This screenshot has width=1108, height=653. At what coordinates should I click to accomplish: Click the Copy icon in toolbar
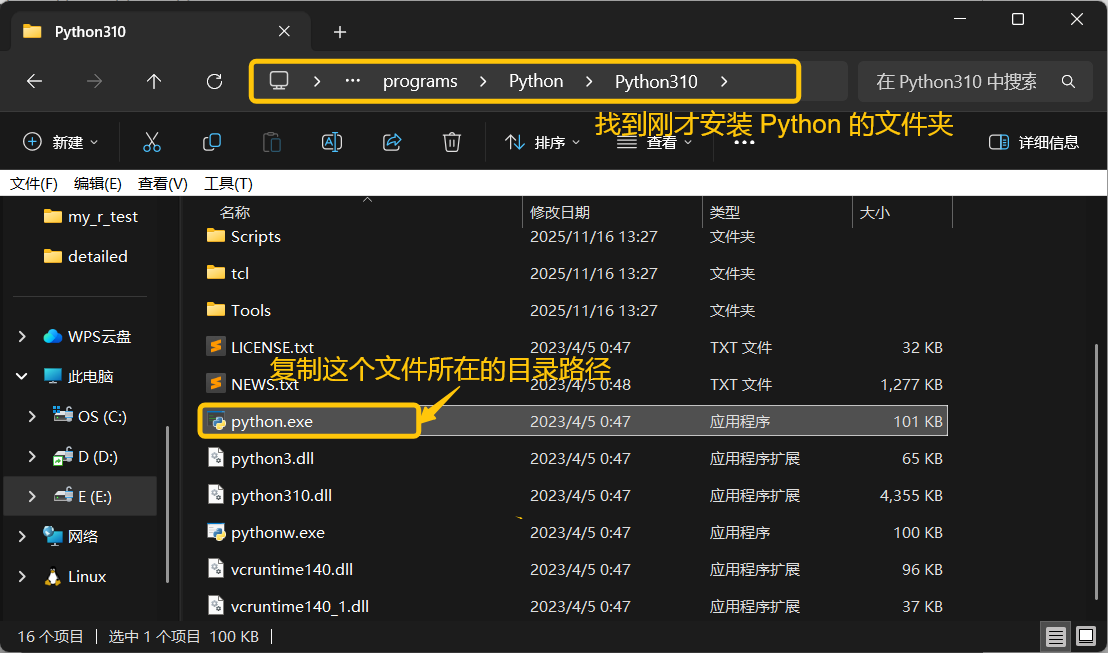pyautogui.click(x=212, y=142)
